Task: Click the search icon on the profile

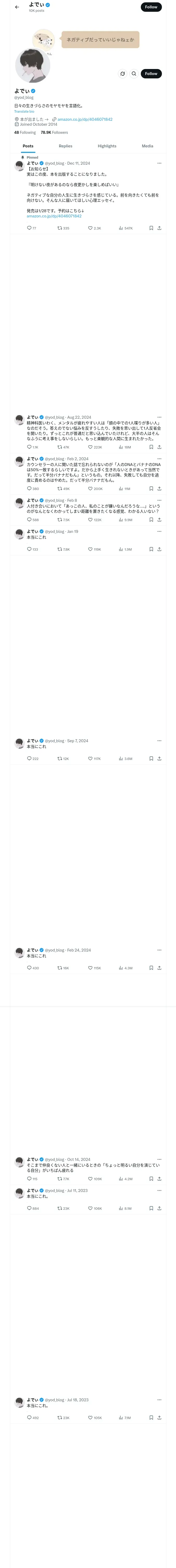Action: (x=134, y=74)
